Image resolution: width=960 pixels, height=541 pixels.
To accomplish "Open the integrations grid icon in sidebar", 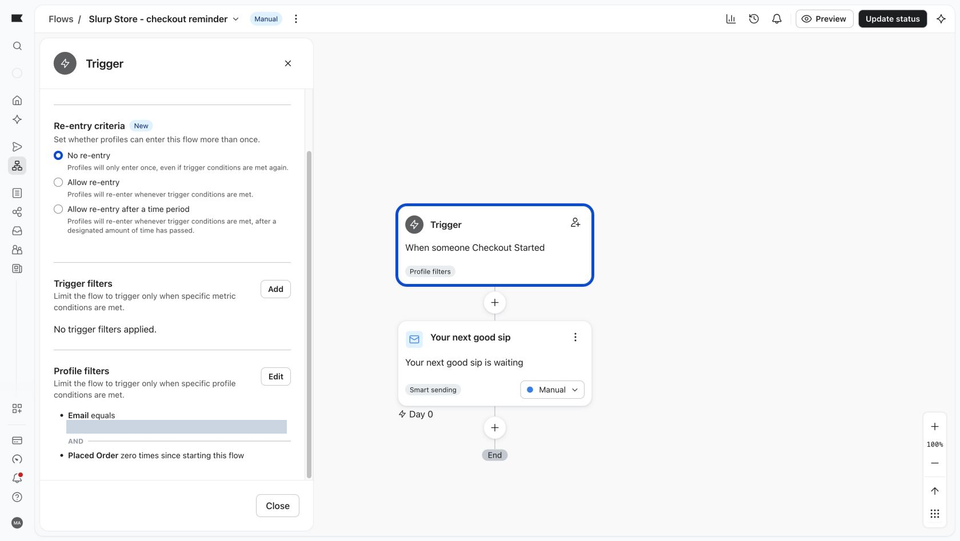I will 17,408.
